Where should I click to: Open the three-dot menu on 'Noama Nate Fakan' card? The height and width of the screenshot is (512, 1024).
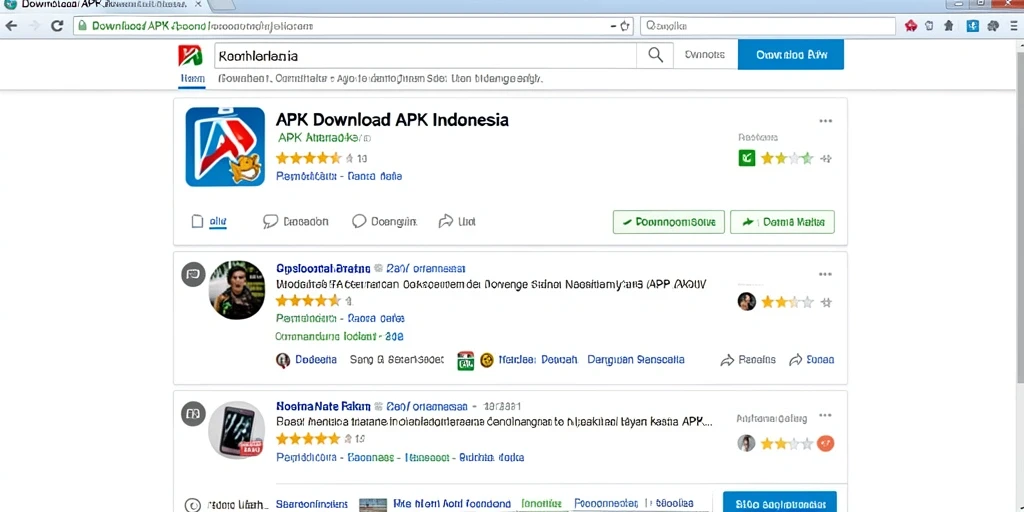click(x=825, y=415)
